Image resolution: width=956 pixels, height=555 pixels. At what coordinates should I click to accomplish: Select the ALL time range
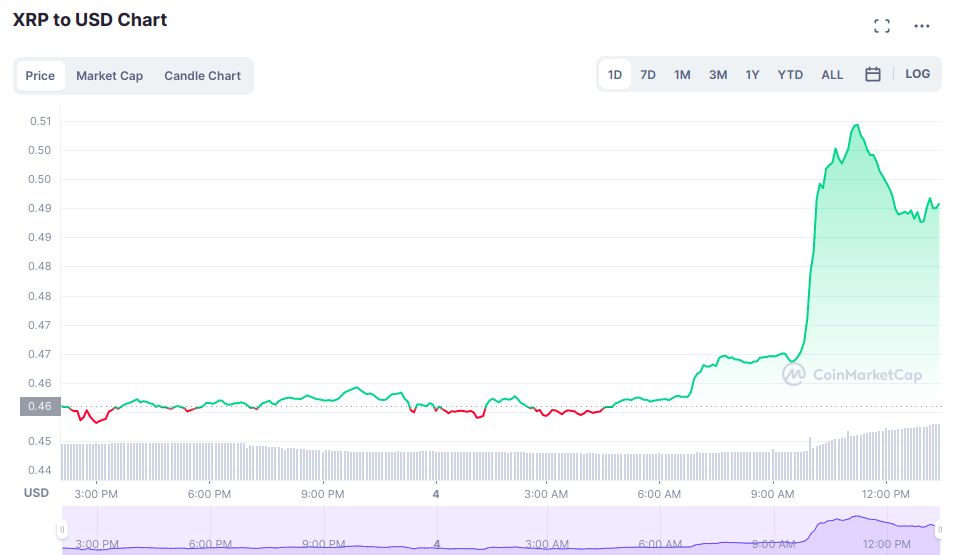pos(832,74)
